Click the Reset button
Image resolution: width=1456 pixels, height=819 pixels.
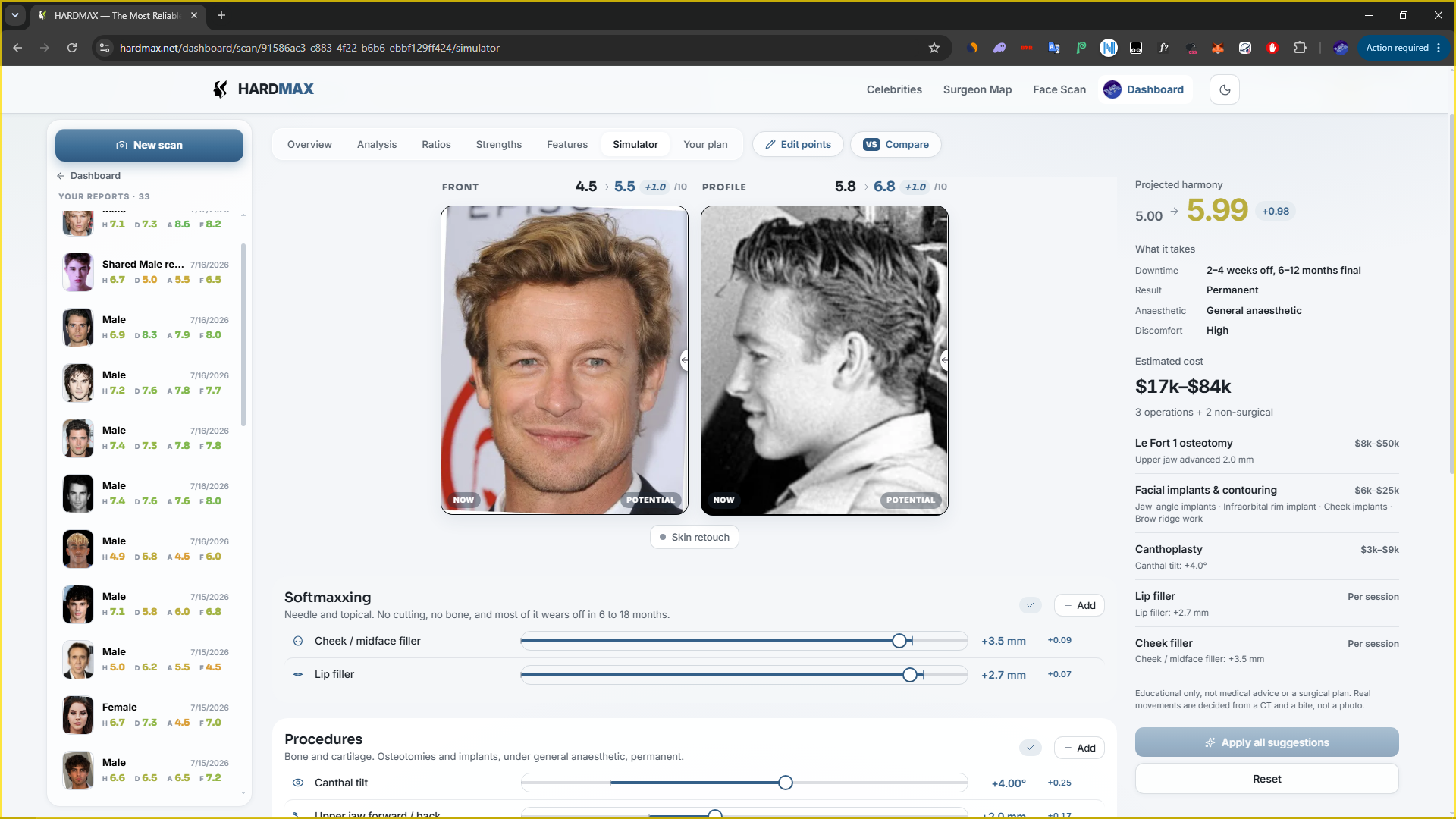click(1266, 779)
